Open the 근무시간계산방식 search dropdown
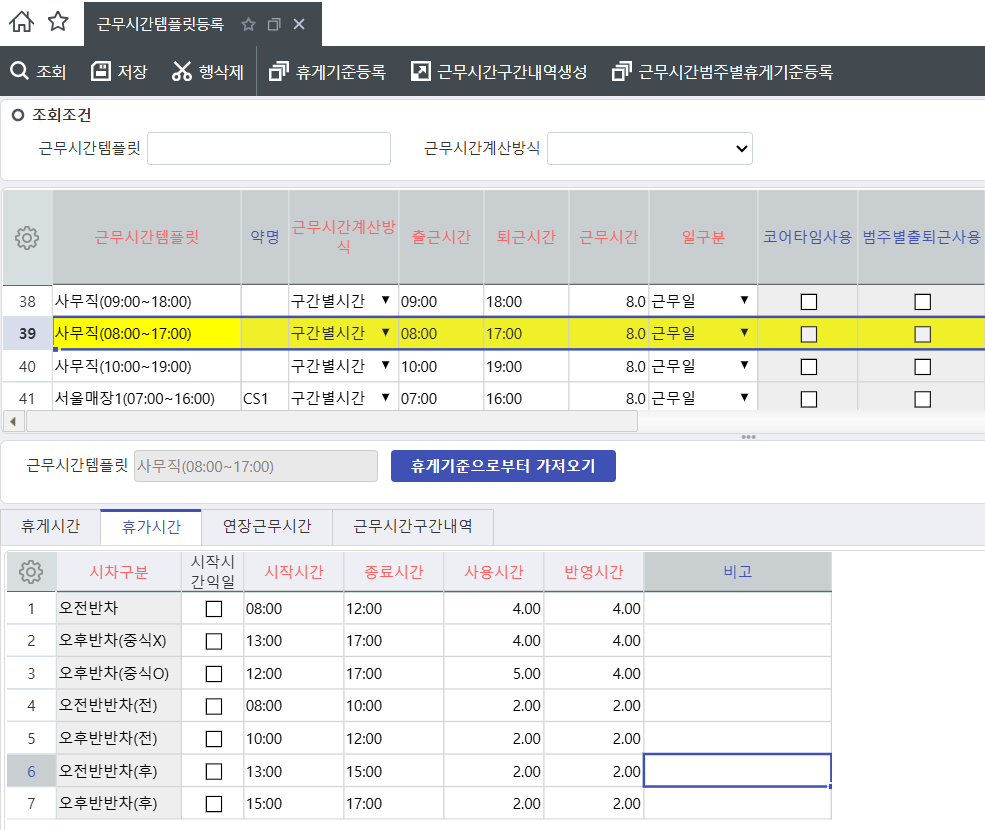The height and width of the screenshot is (830, 985). tap(649, 148)
